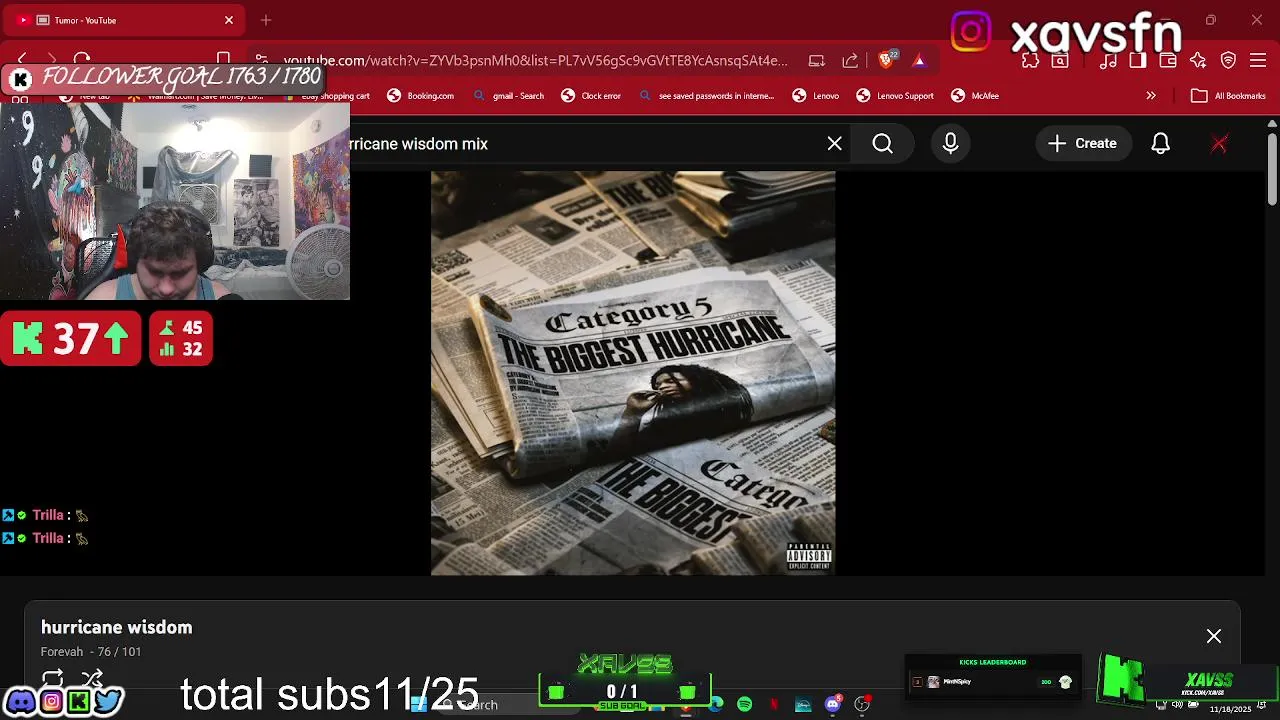1280x720 pixels.
Task: Open Booking.com bookmark
Action: point(421,96)
